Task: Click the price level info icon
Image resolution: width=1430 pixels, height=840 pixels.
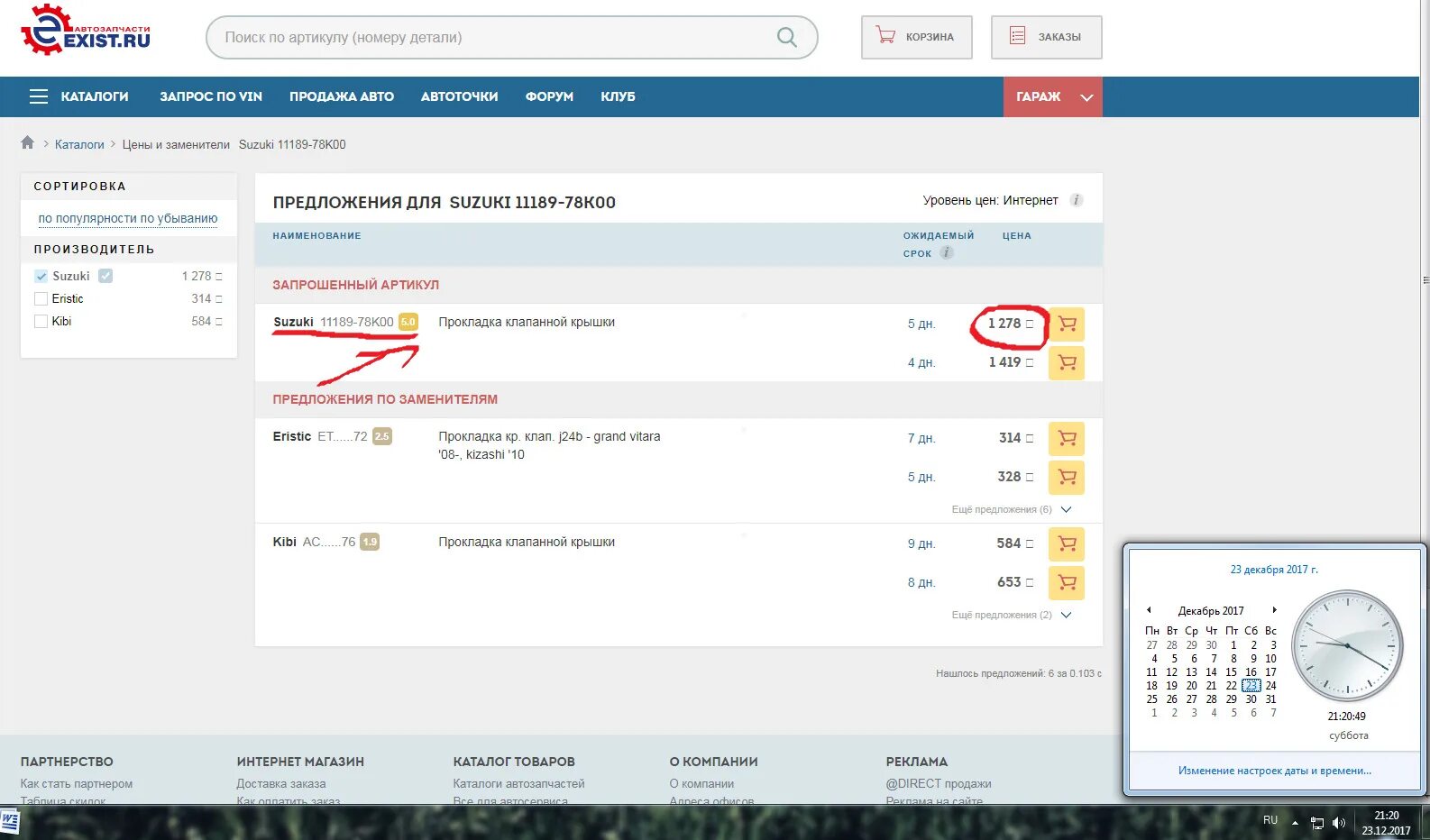Action: pos(1076,200)
